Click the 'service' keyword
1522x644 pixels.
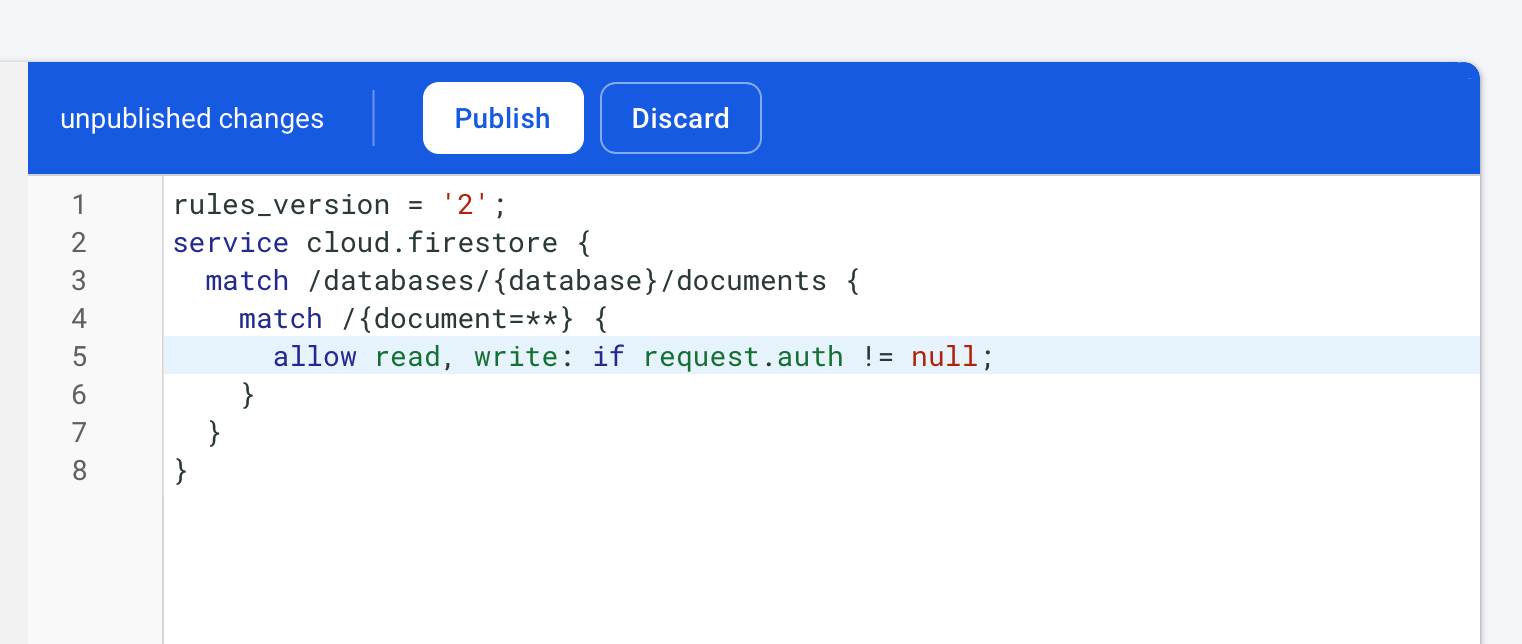coord(230,243)
